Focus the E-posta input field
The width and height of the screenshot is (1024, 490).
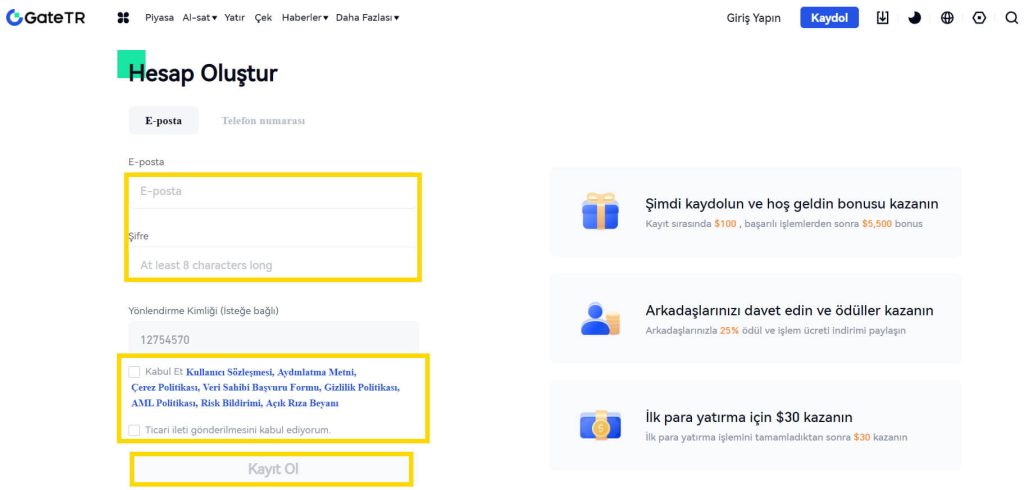[x=272, y=191]
